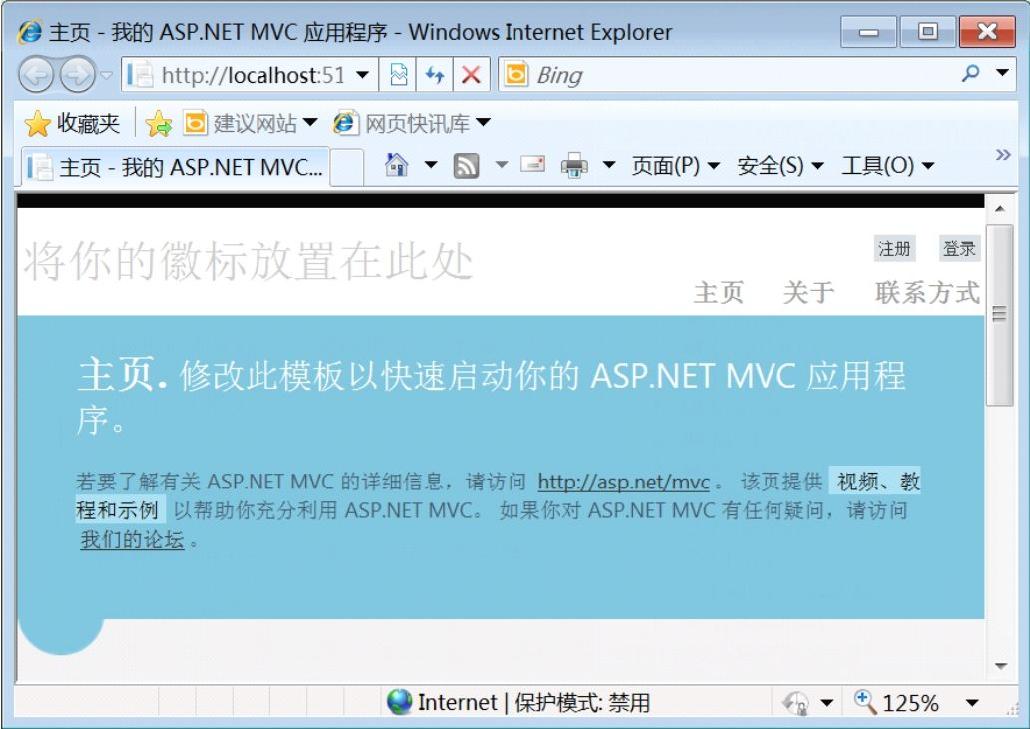1030x729 pixels.
Task: Open the 关于 About navigation link
Action: click(x=809, y=292)
